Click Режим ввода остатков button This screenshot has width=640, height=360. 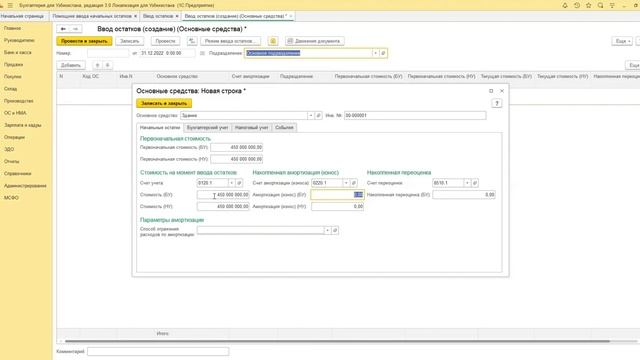230,41
